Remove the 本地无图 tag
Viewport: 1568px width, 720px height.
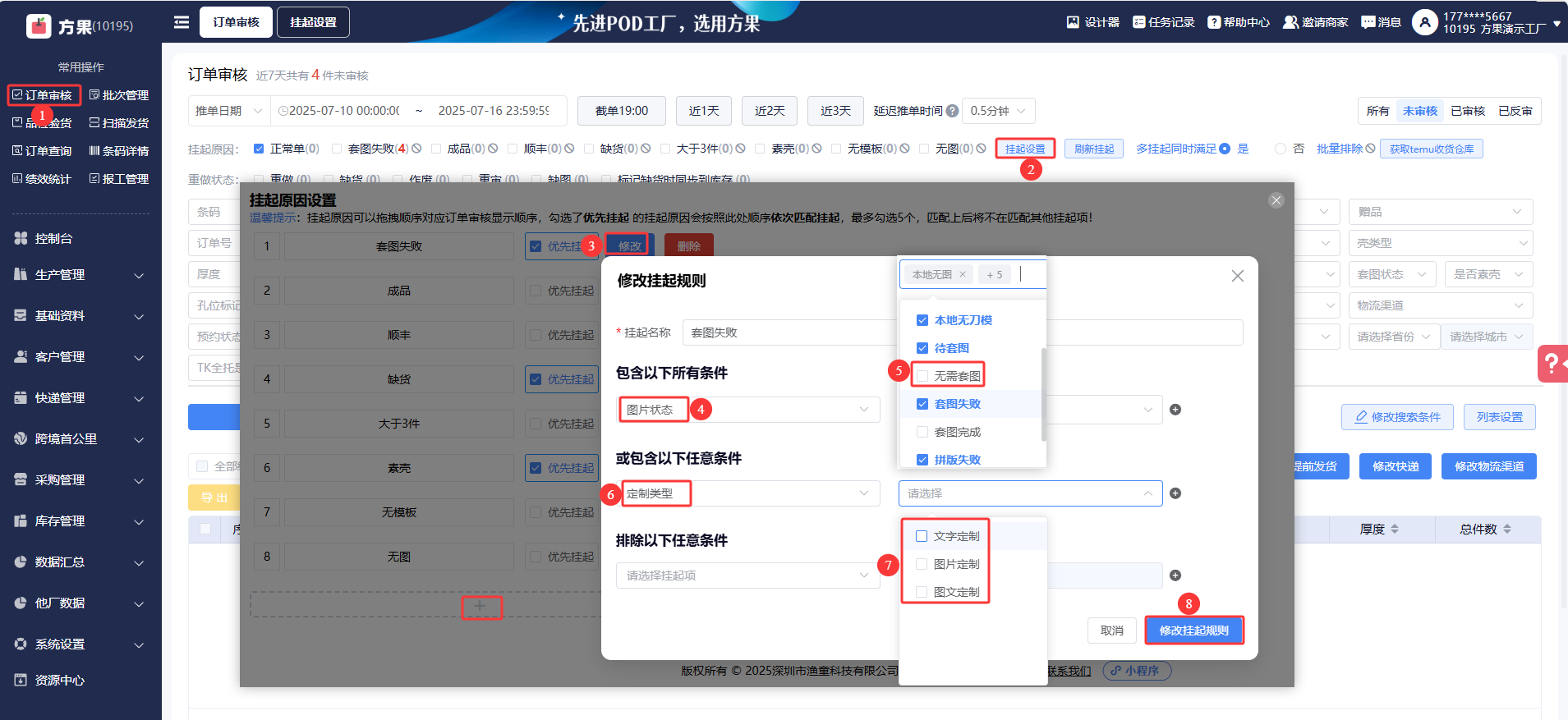[963, 275]
